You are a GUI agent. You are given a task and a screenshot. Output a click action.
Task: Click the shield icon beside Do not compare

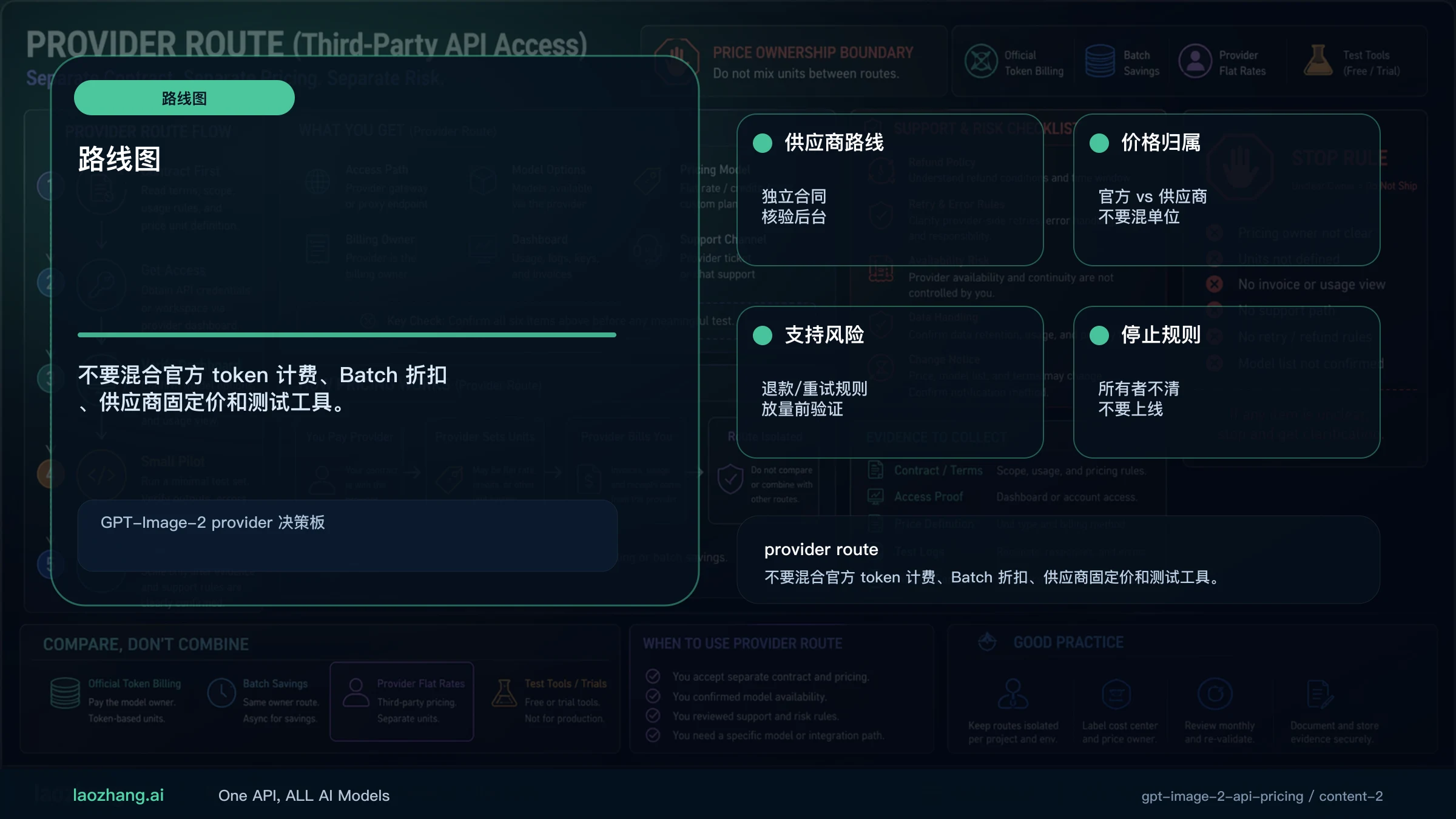click(x=730, y=480)
